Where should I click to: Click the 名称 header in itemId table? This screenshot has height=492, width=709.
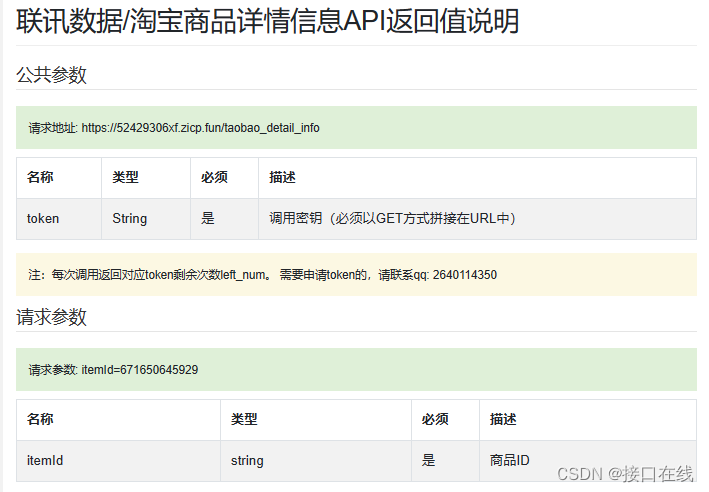pyautogui.click(x=118, y=420)
